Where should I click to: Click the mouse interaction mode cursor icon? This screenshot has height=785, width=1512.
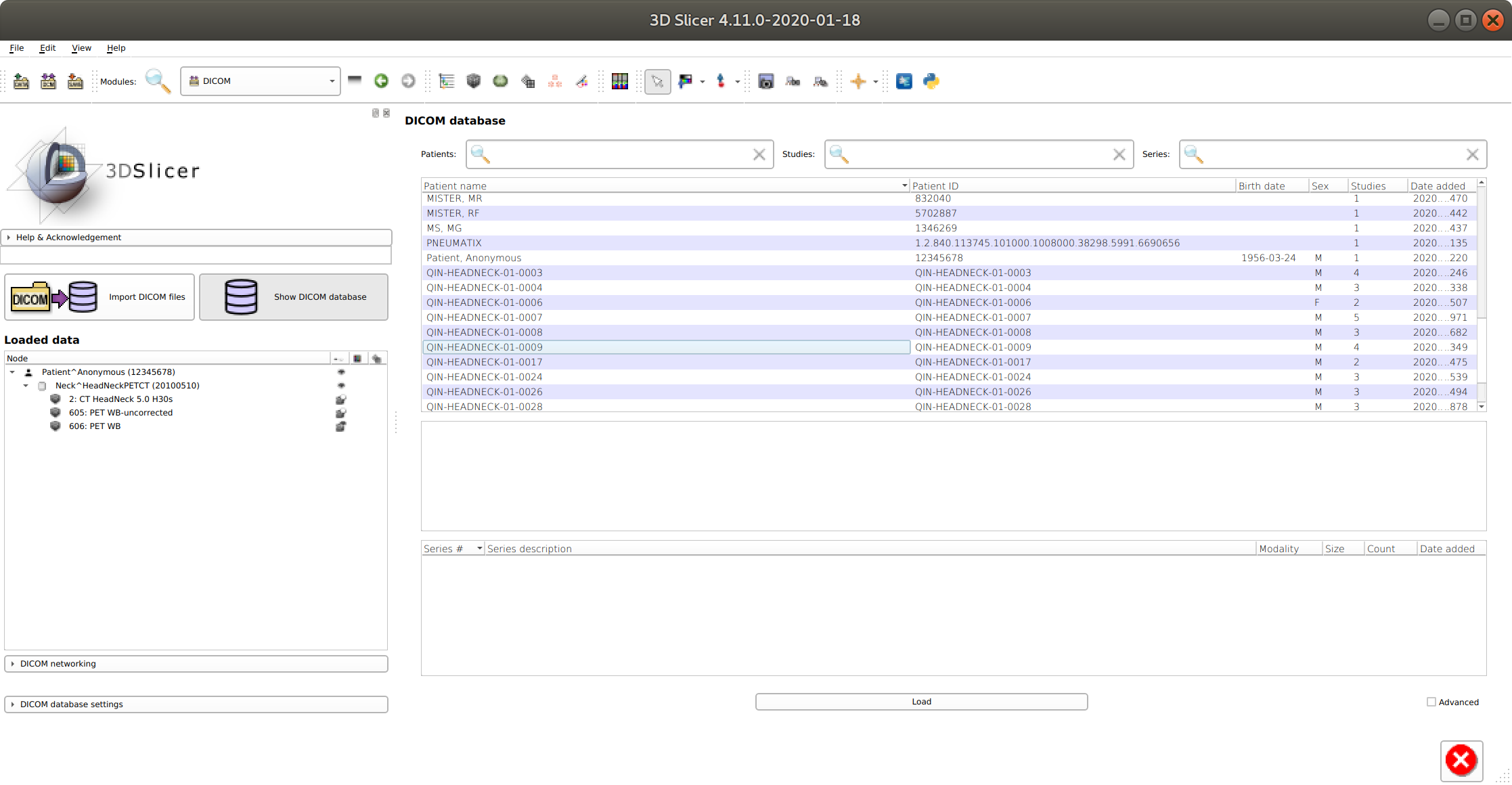click(657, 81)
